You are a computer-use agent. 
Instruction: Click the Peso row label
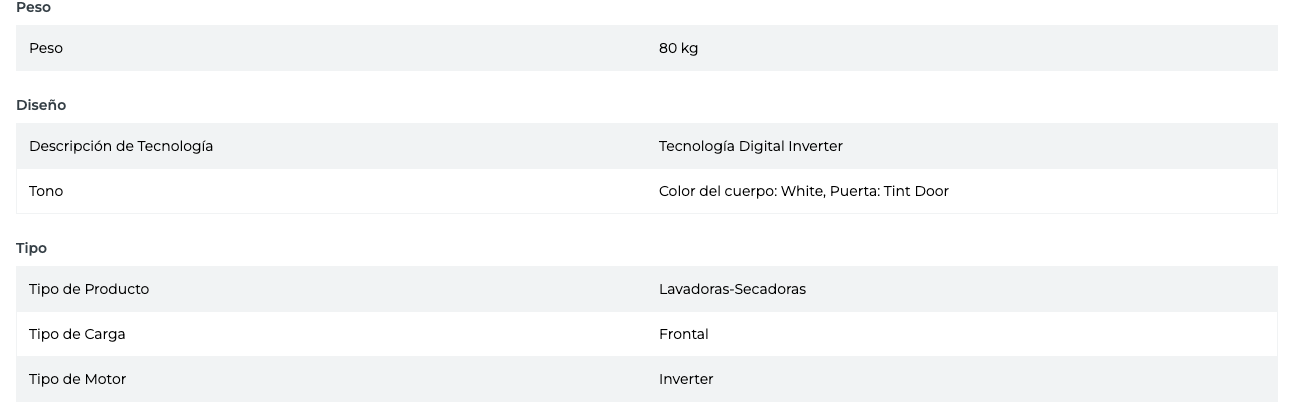point(46,48)
